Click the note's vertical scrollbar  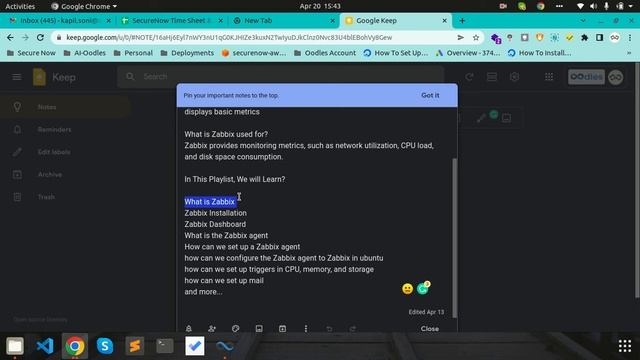coord(455,238)
